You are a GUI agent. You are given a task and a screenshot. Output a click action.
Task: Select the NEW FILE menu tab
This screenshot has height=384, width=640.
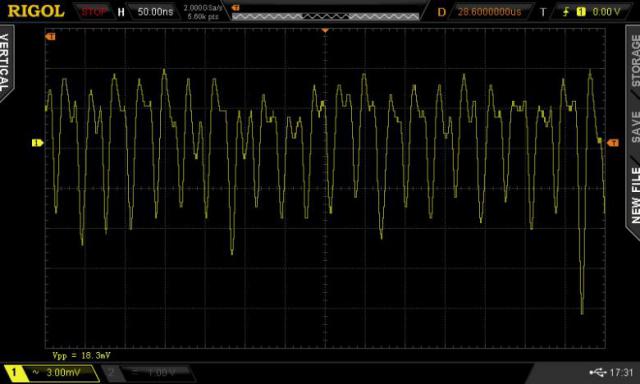pos(635,195)
